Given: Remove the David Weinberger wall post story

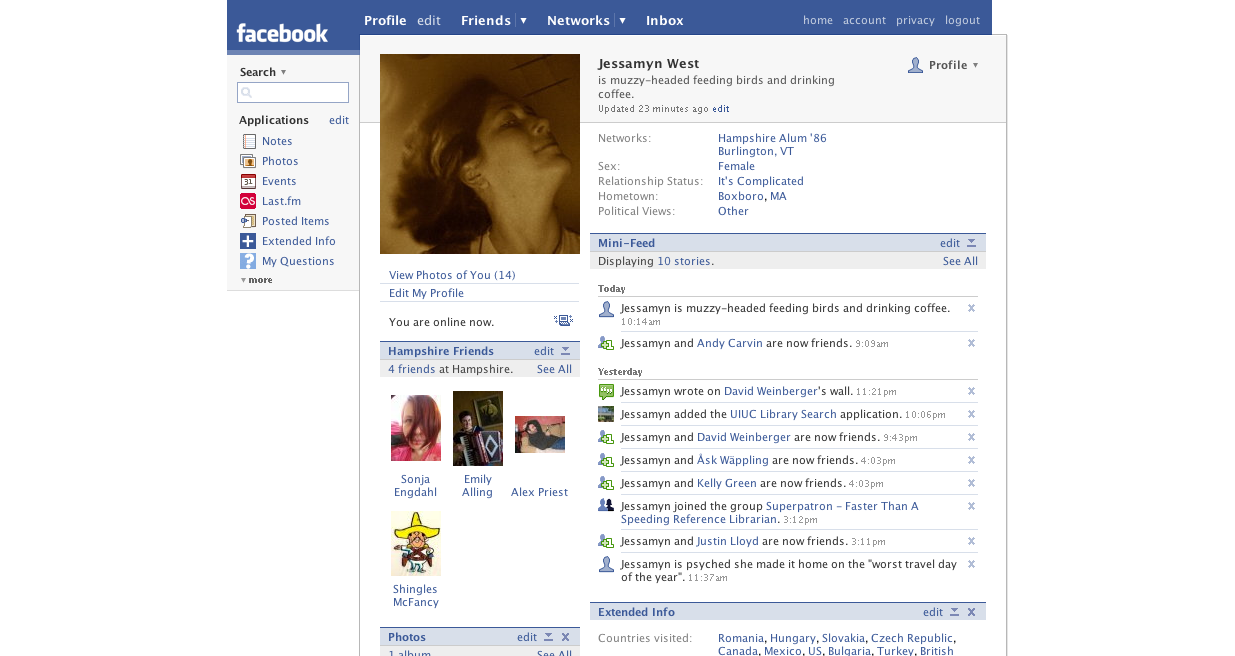Looking at the screenshot, I should (971, 391).
